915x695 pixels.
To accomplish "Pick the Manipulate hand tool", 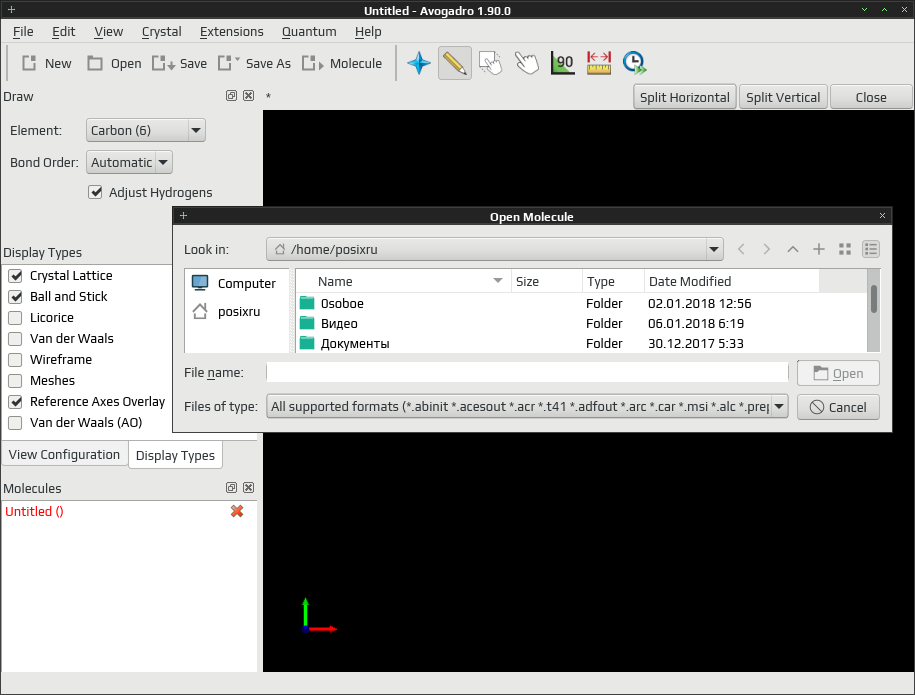I will click(526, 63).
